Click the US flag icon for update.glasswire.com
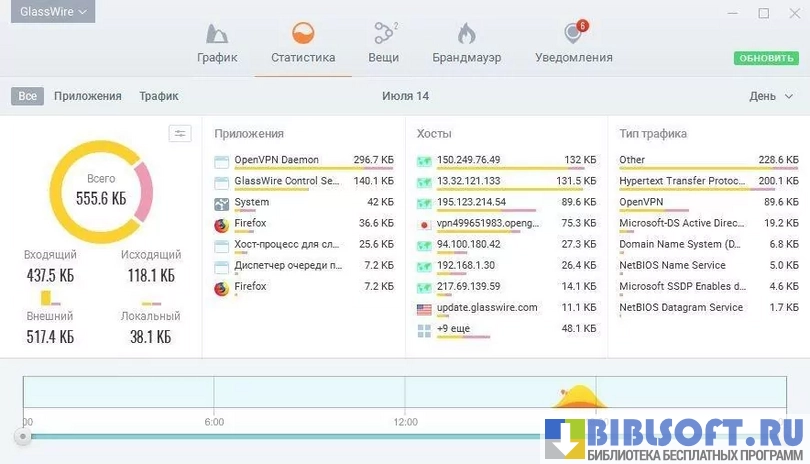The height and width of the screenshot is (464, 810). pyautogui.click(x=424, y=308)
